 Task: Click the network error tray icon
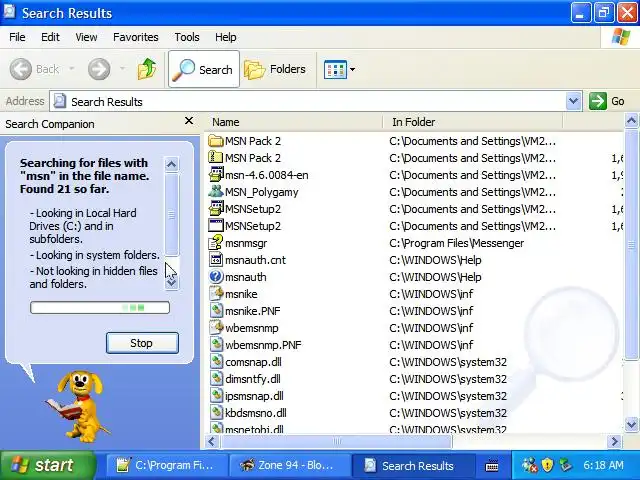530,464
